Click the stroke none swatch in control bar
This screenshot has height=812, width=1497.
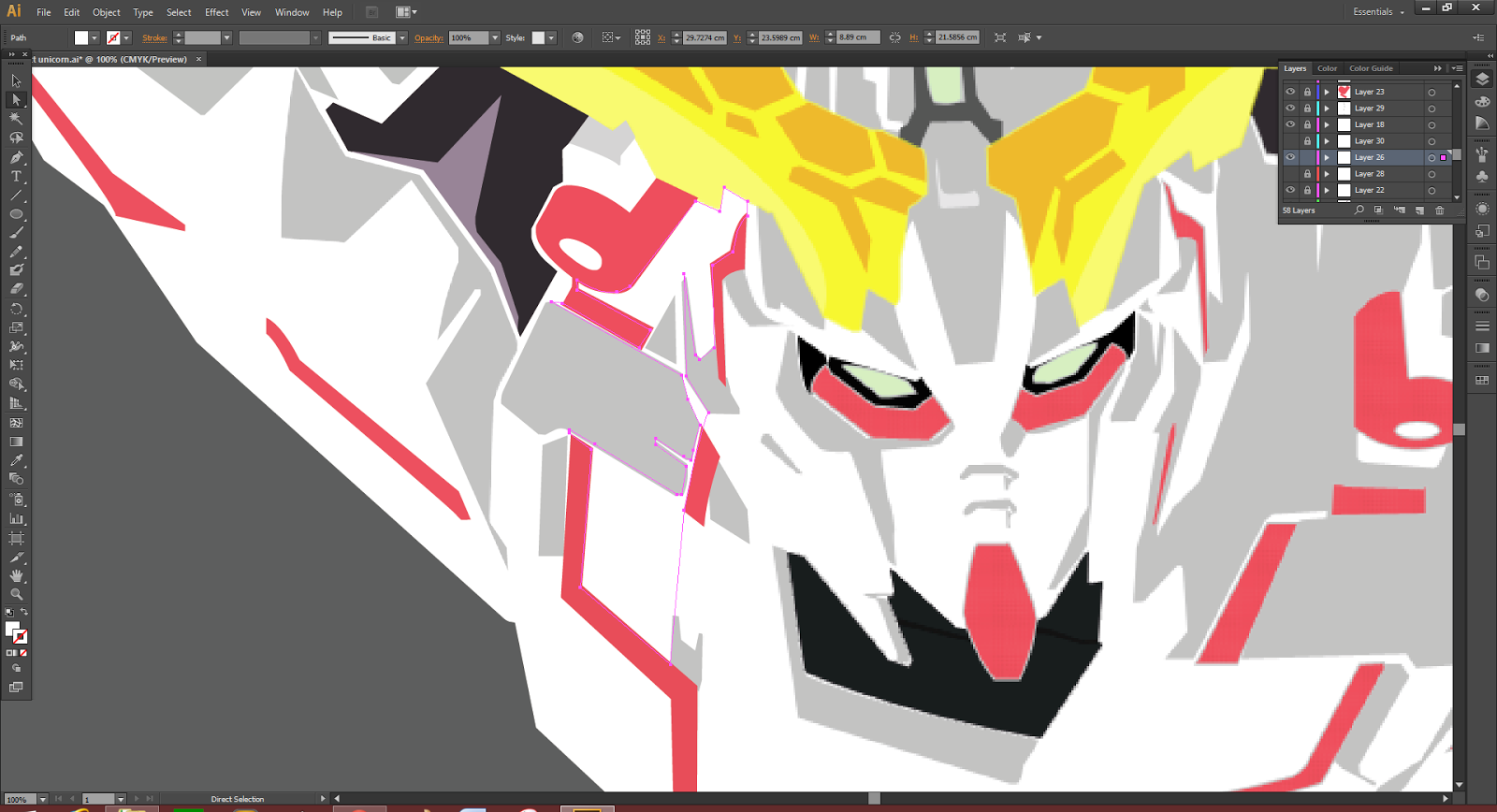(x=113, y=37)
